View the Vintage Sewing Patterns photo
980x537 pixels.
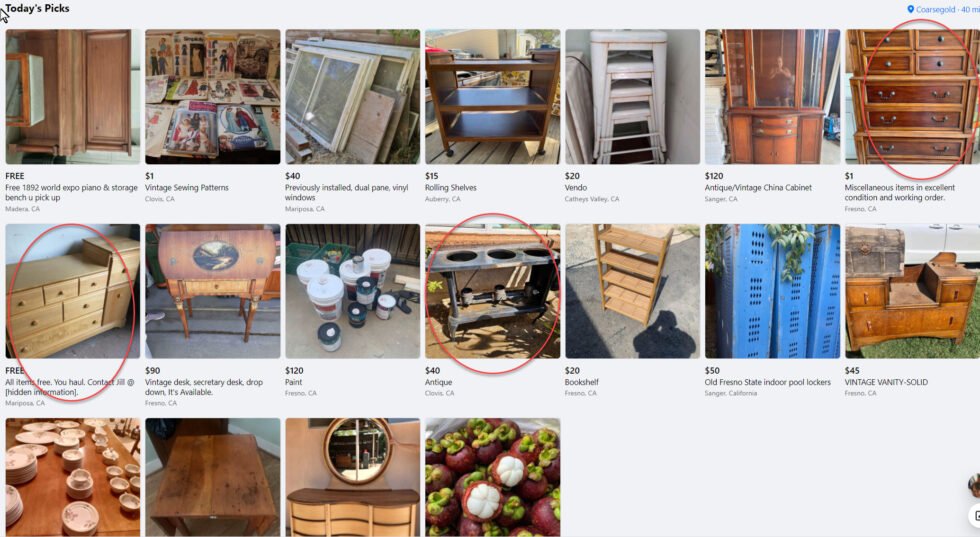[x=212, y=97]
